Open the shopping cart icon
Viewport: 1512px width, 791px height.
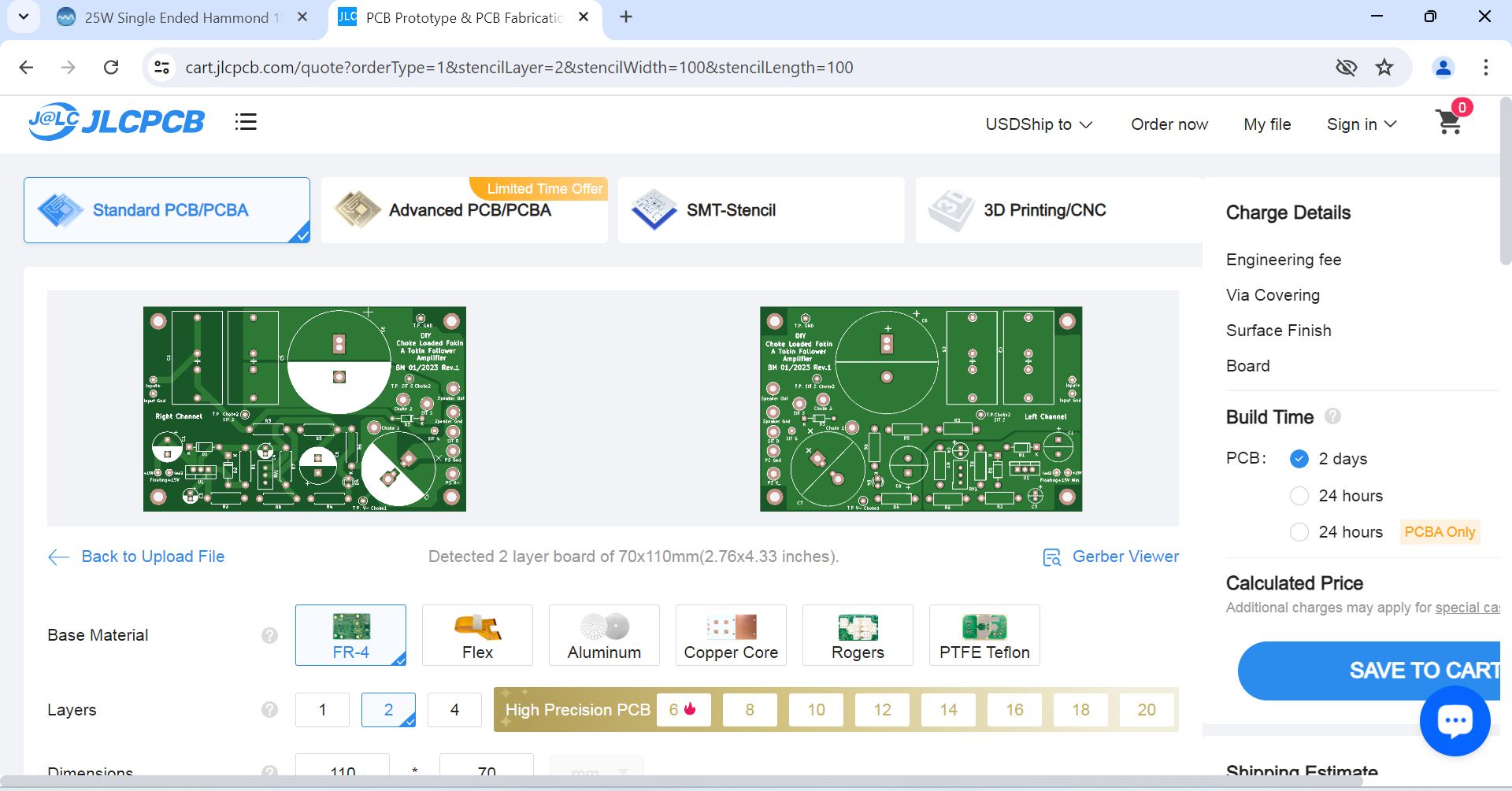click(x=1449, y=122)
